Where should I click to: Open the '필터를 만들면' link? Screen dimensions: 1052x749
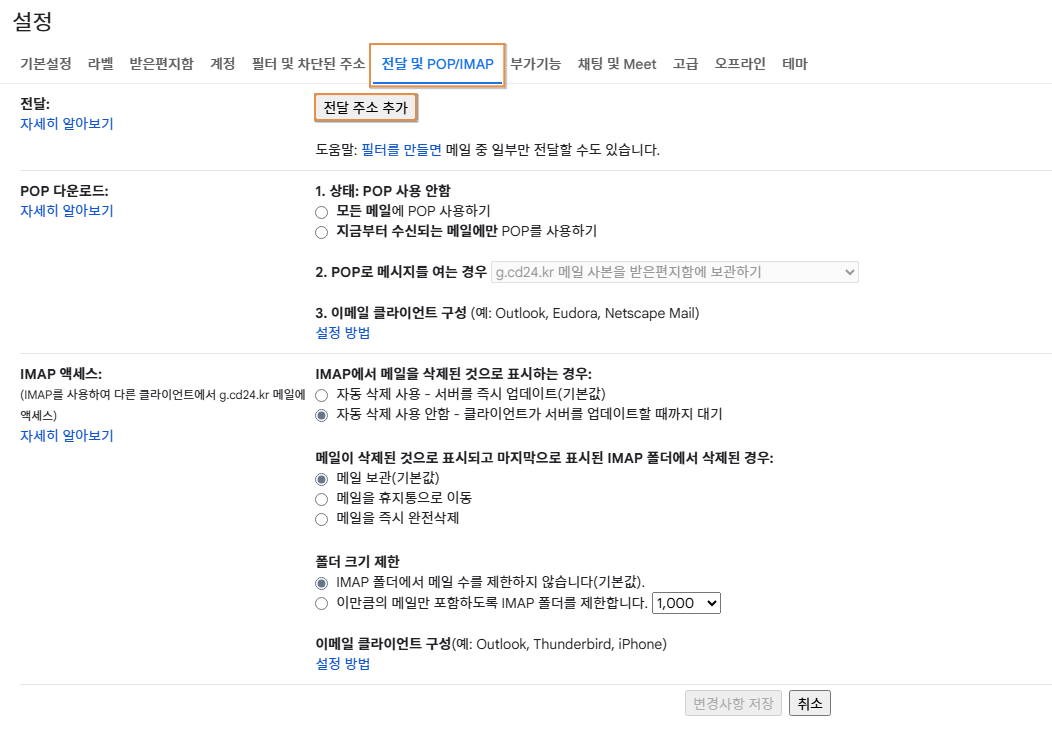click(401, 150)
